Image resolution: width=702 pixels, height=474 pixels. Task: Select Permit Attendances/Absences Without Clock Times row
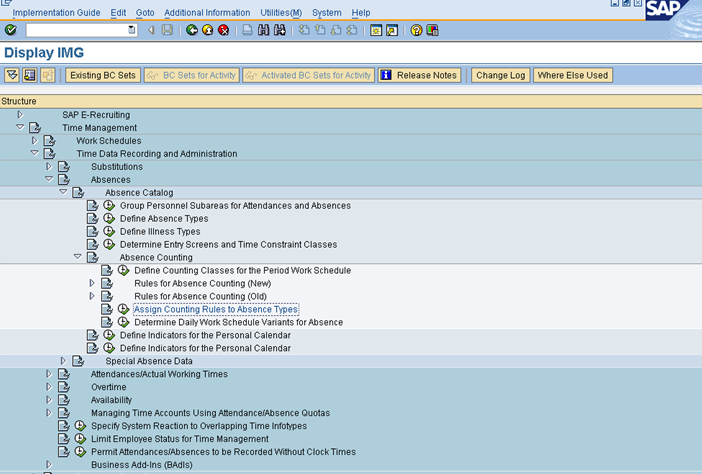223,452
